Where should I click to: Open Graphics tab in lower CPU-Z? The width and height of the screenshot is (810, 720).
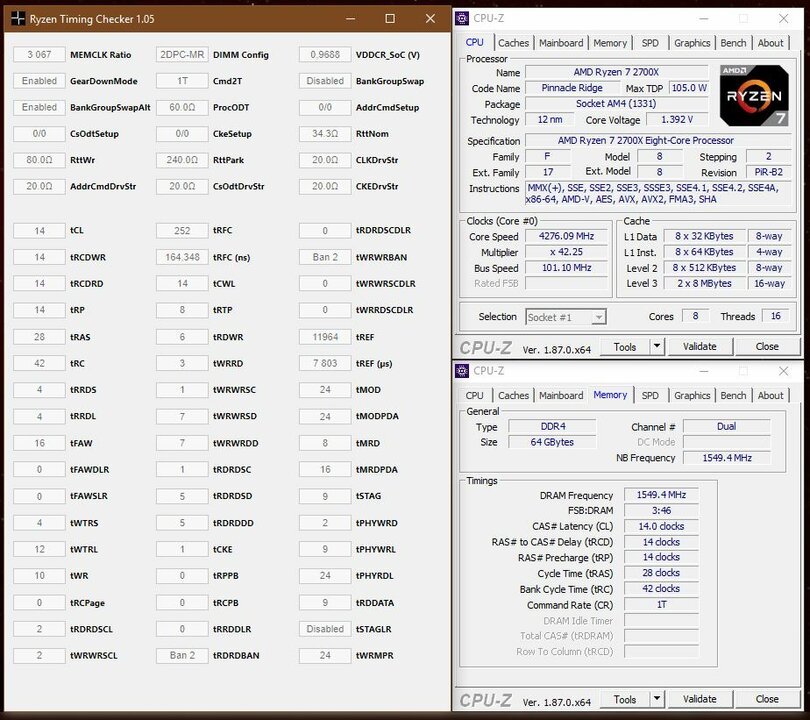coord(692,396)
